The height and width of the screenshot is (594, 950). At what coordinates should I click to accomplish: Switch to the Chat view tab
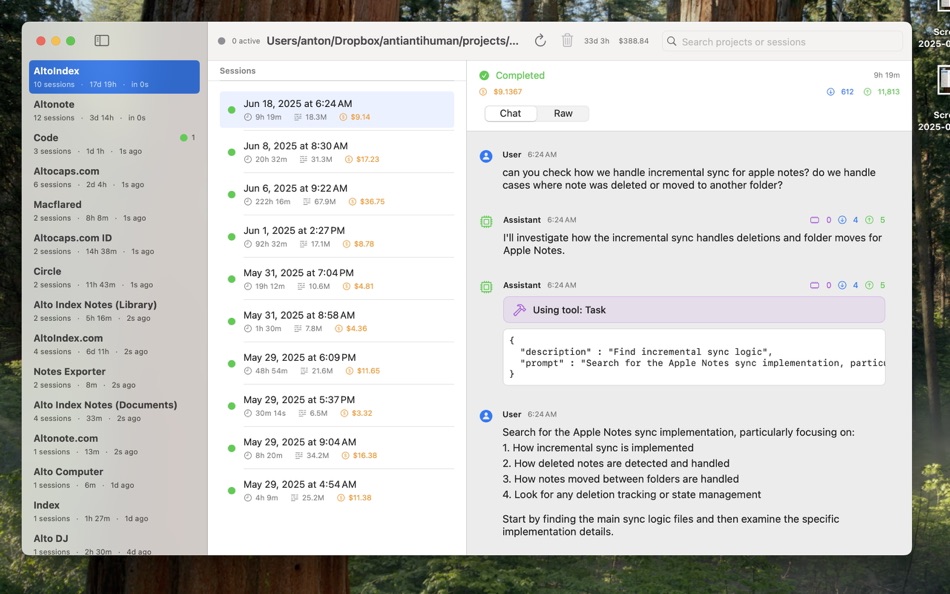(x=510, y=113)
